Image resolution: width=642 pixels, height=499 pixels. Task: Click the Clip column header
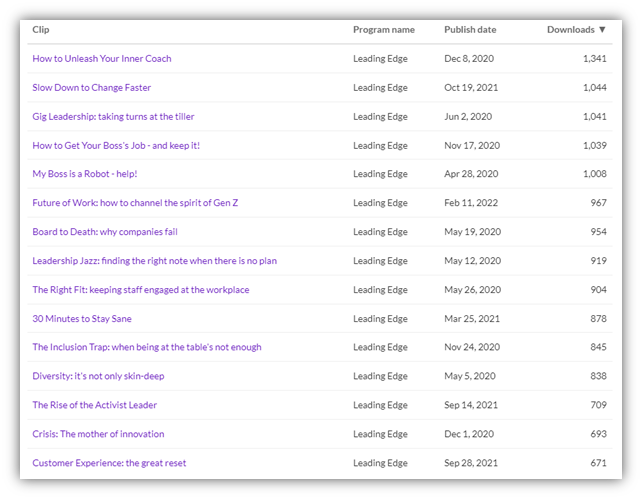pyautogui.click(x=41, y=30)
